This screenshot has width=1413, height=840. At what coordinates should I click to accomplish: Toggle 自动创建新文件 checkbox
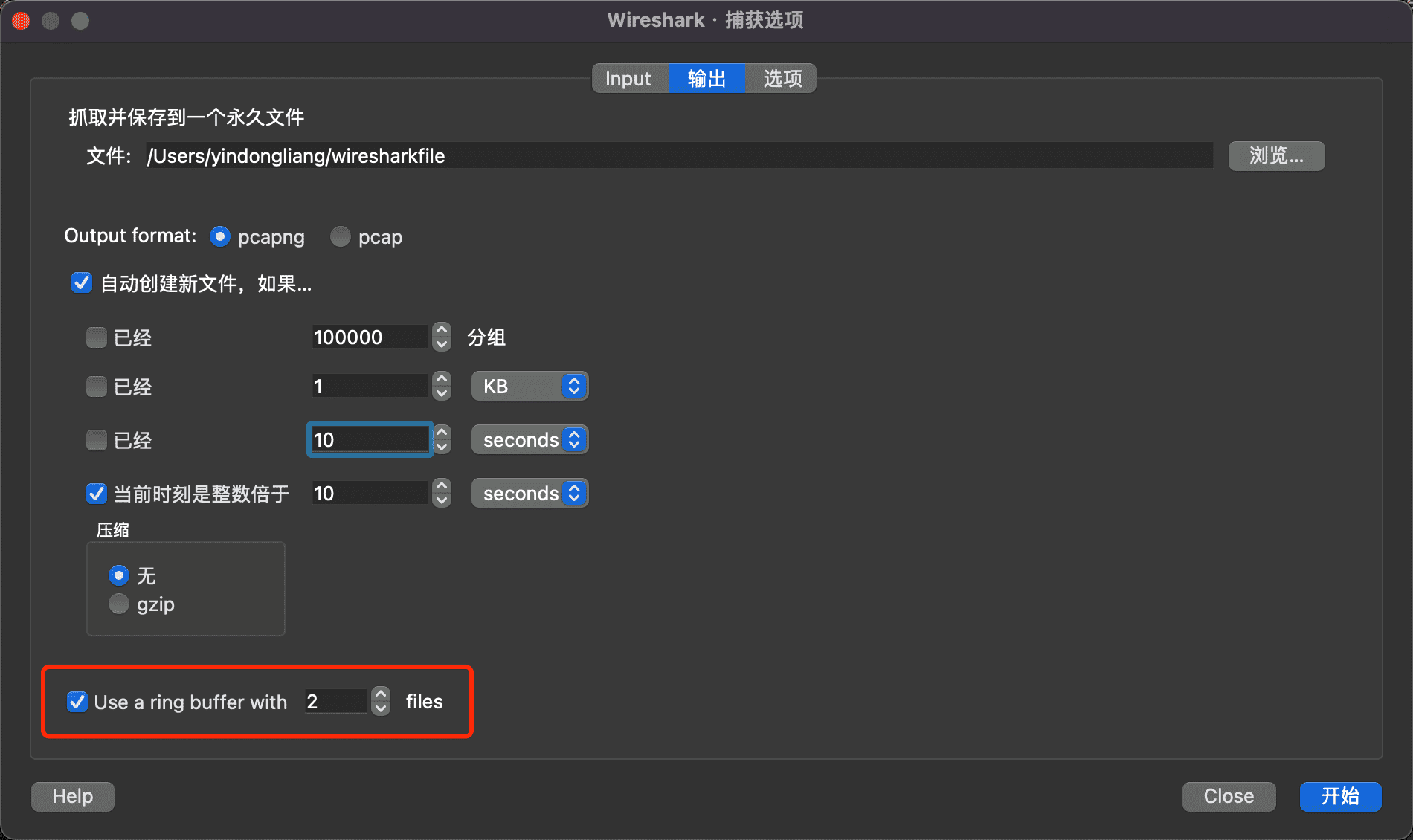[81, 283]
